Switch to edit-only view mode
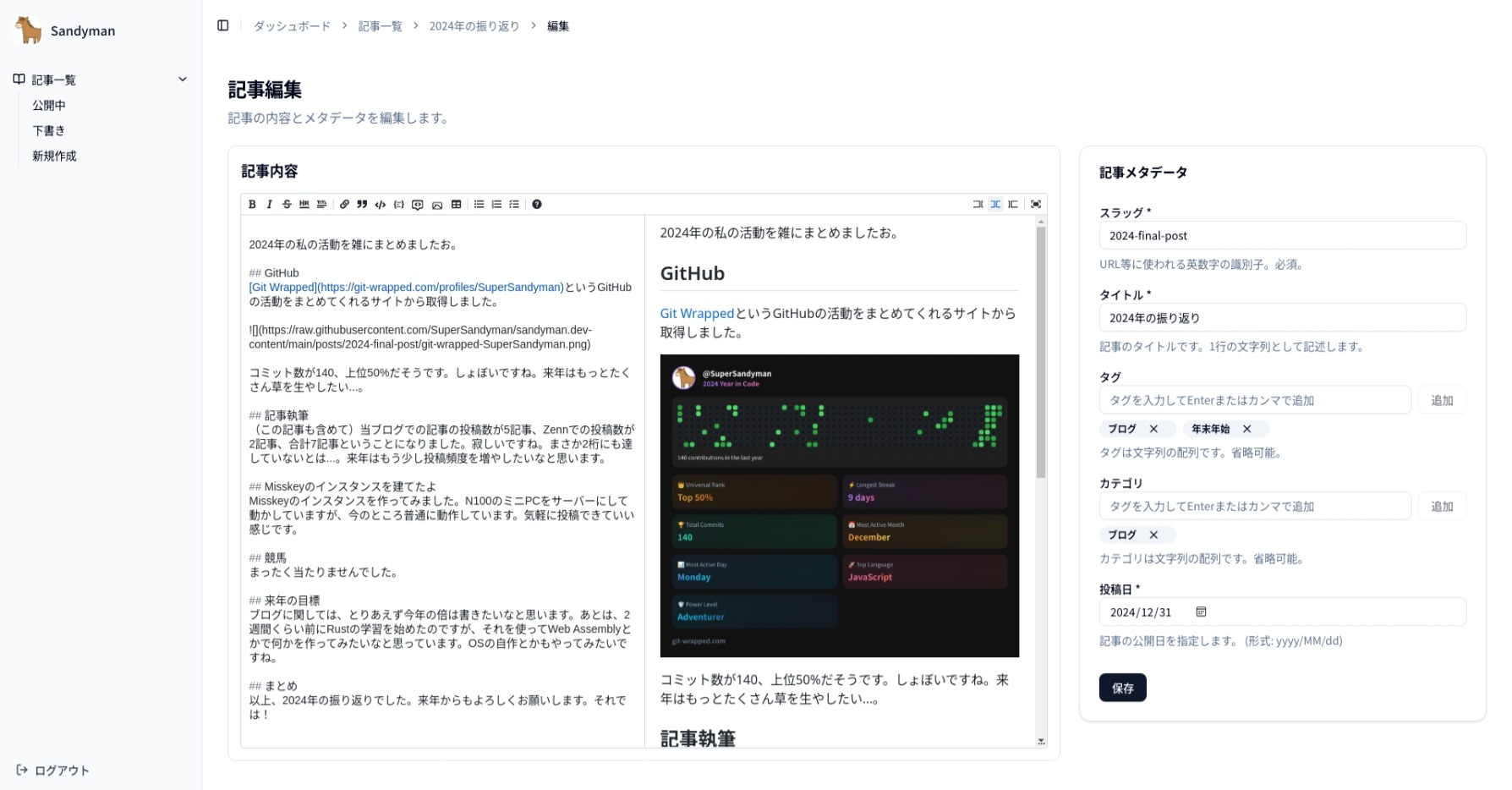 tap(978, 204)
